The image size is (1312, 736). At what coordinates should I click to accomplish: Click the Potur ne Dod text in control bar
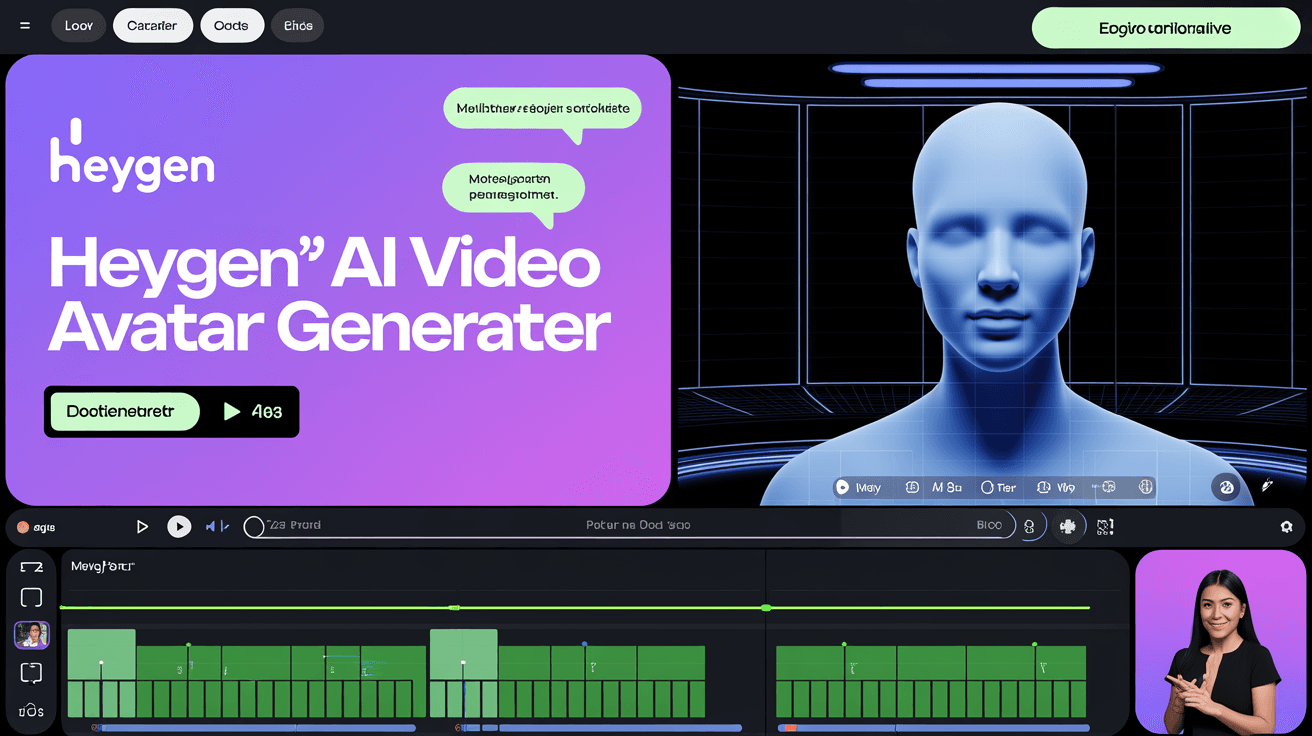tap(637, 525)
